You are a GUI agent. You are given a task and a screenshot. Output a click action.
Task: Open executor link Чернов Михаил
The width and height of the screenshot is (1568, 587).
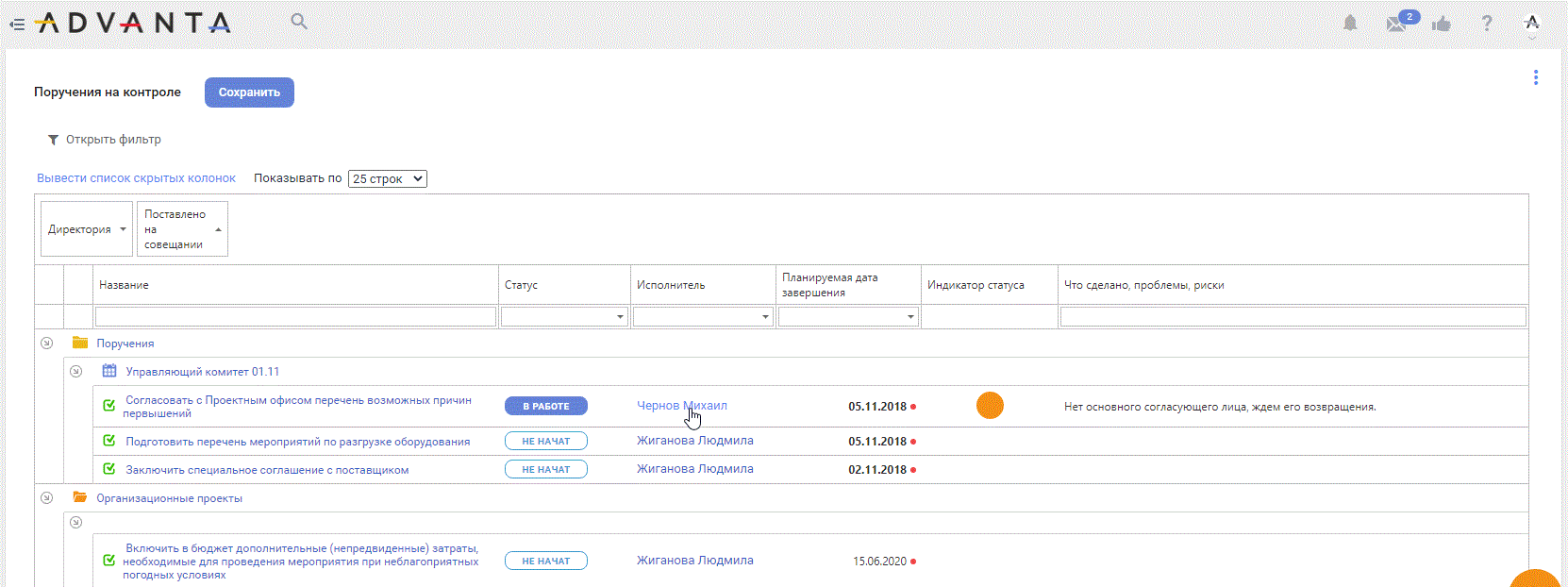coord(682,406)
